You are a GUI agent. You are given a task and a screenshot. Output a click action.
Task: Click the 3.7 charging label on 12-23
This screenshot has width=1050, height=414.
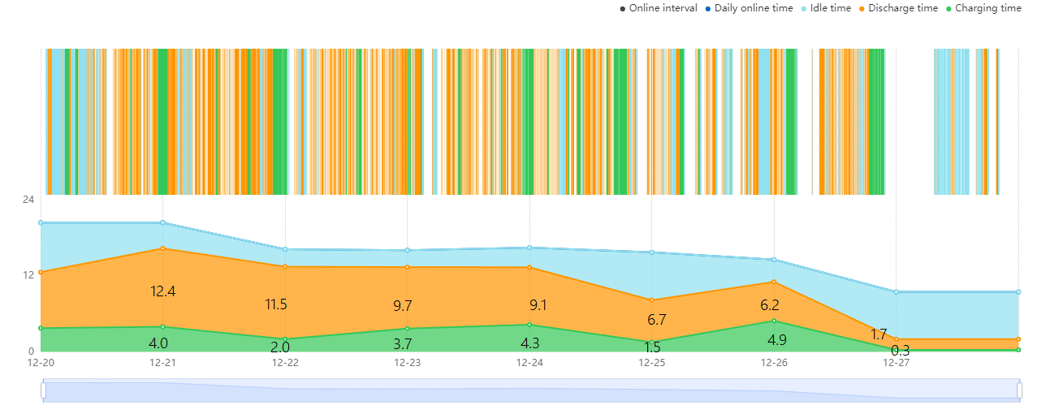pos(402,345)
